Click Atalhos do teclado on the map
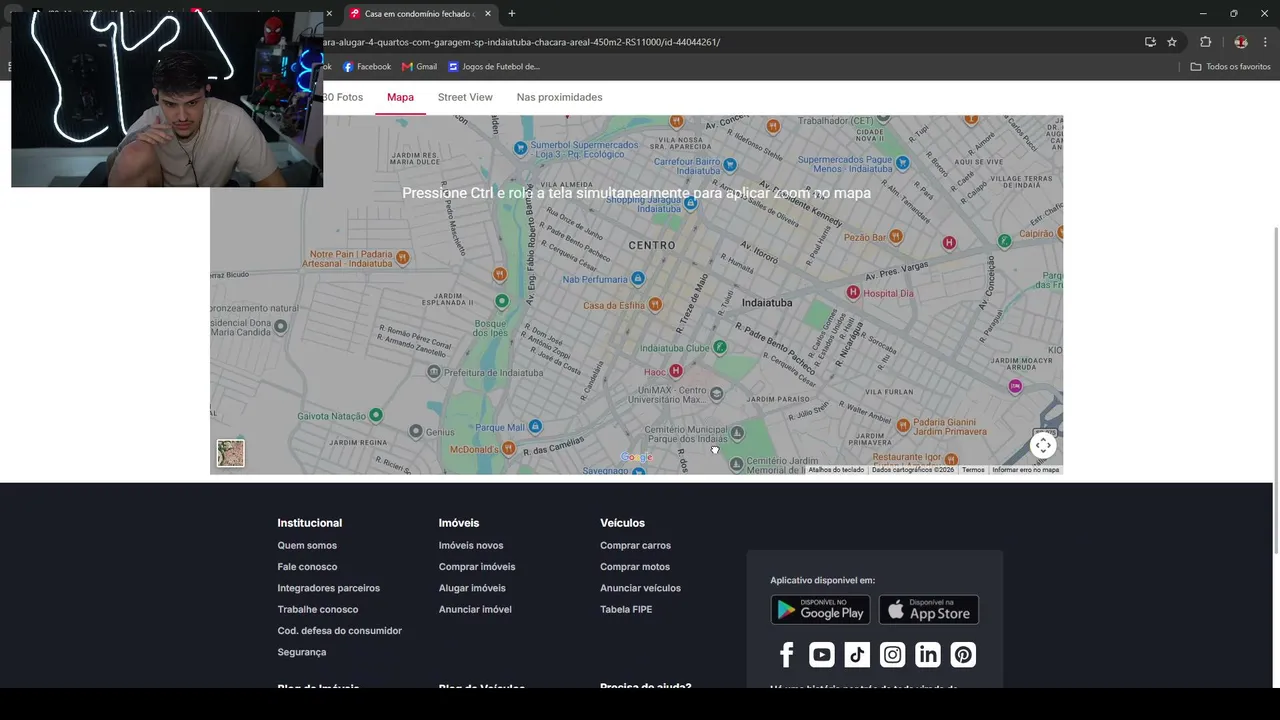Viewport: 1280px width, 720px height. [x=836, y=470]
